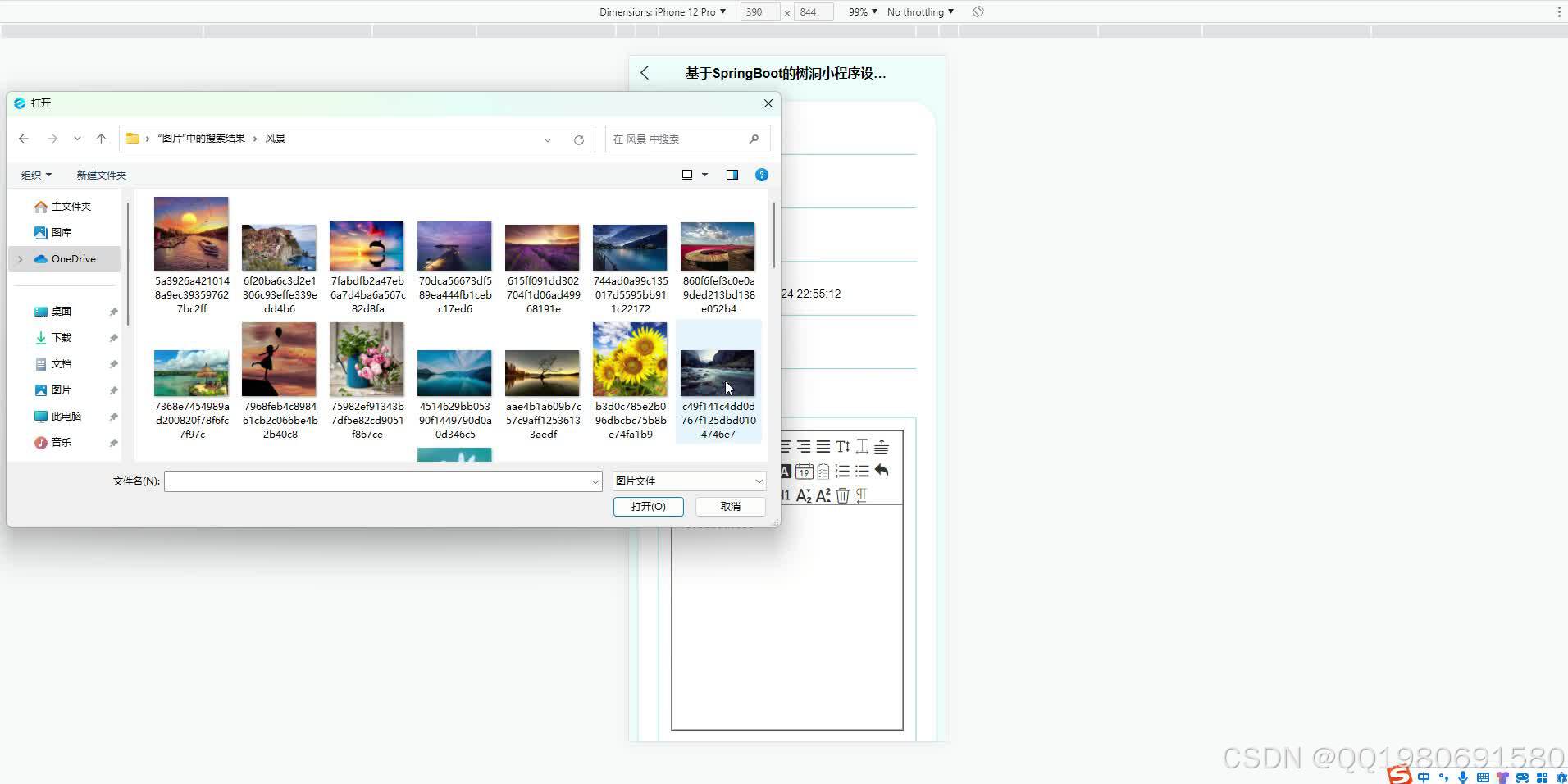Click the "图片"中的搜索结果 breadcrumb

click(201, 139)
